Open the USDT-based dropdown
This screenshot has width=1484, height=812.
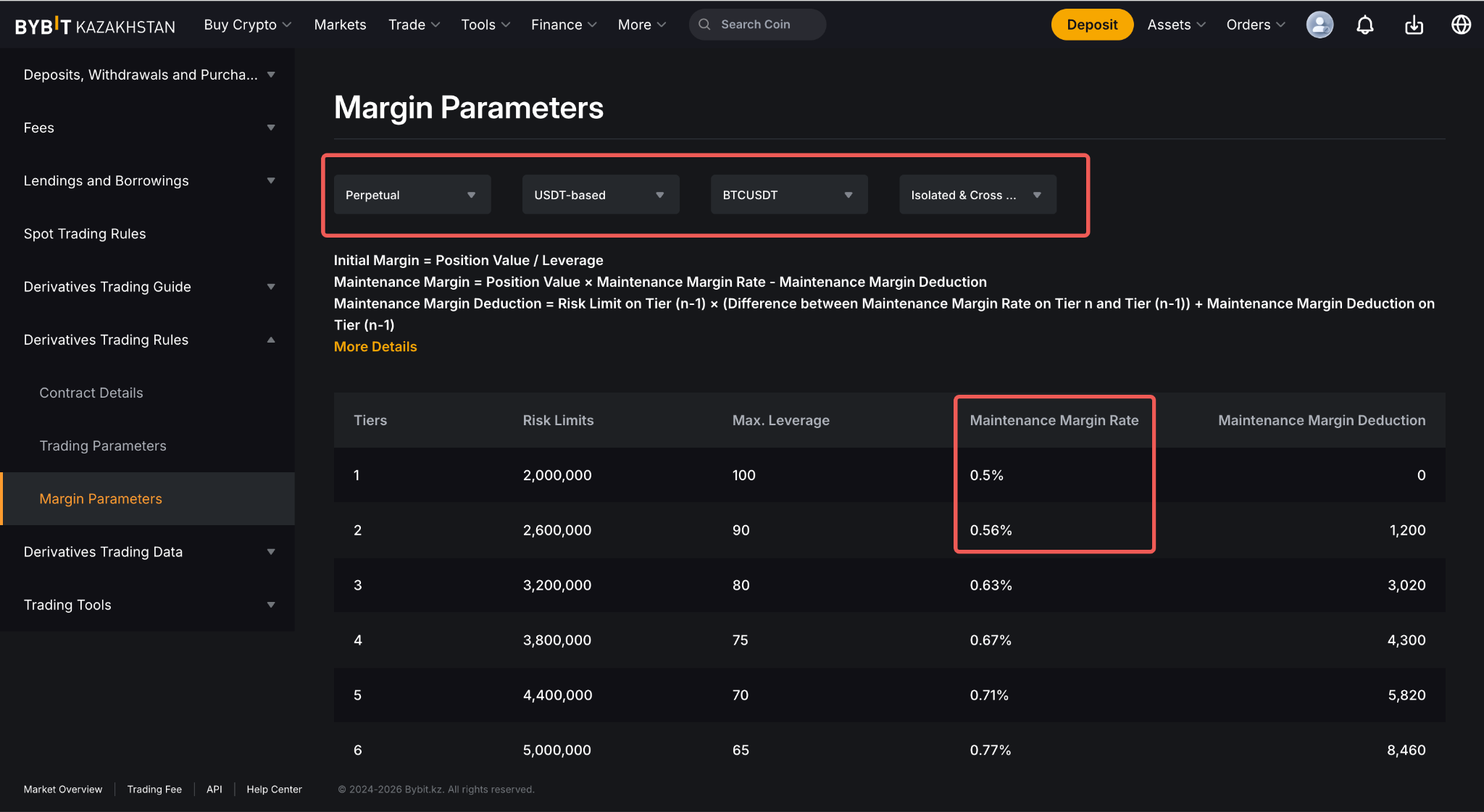[601, 195]
